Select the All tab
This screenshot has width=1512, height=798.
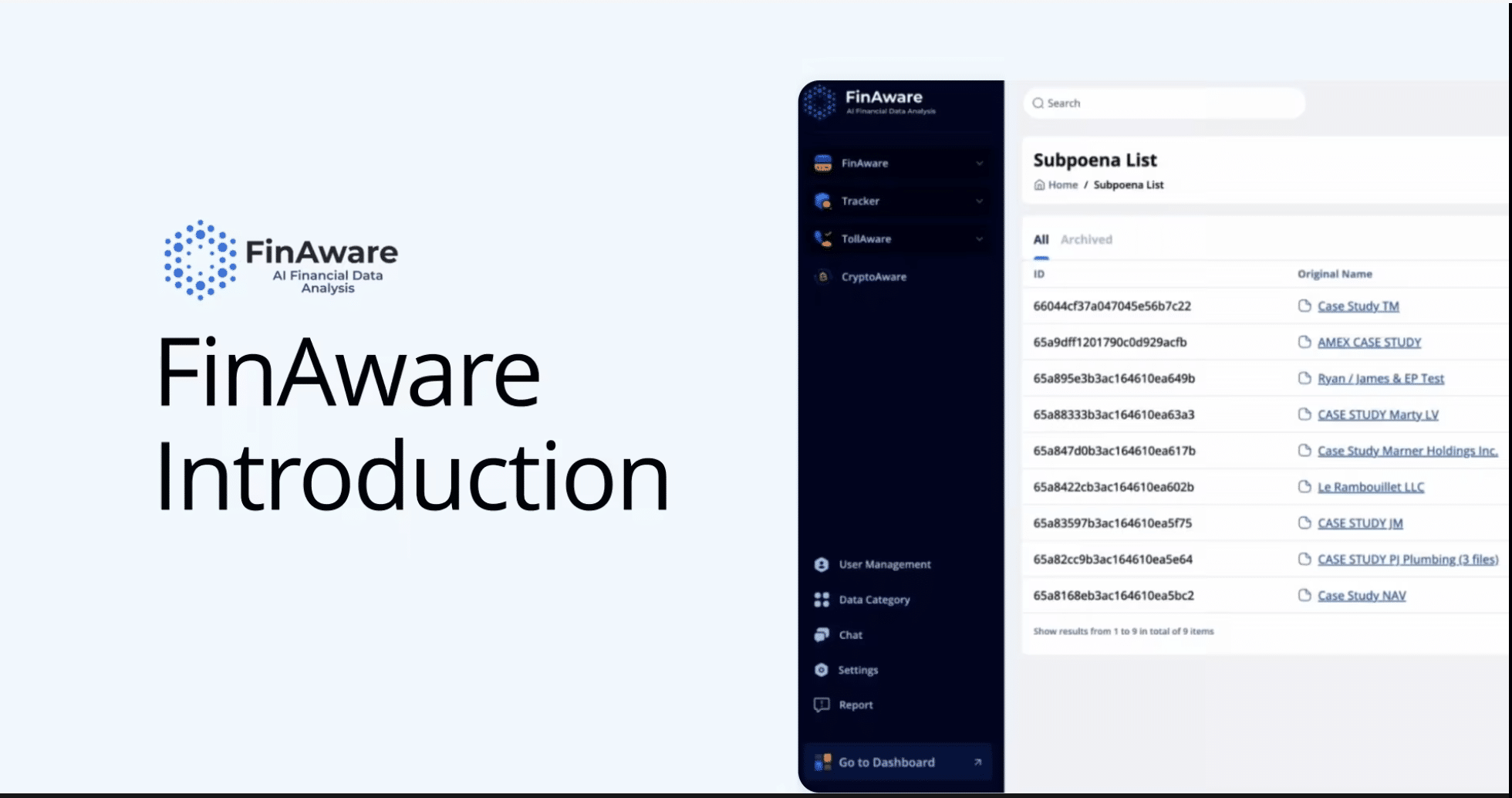1040,239
